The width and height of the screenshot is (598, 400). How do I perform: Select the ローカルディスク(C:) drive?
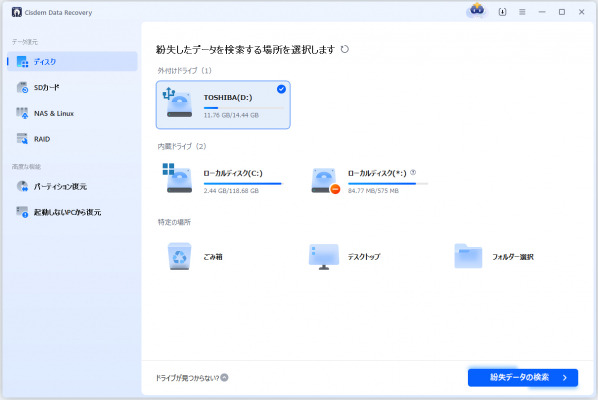pyautogui.click(x=223, y=180)
